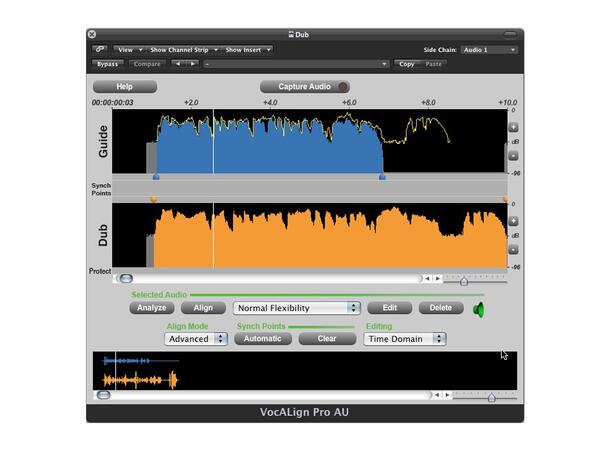Image resolution: width=610 pixels, height=450 pixels.
Task: Toggle the Bypass button
Action: click(107, 64)
